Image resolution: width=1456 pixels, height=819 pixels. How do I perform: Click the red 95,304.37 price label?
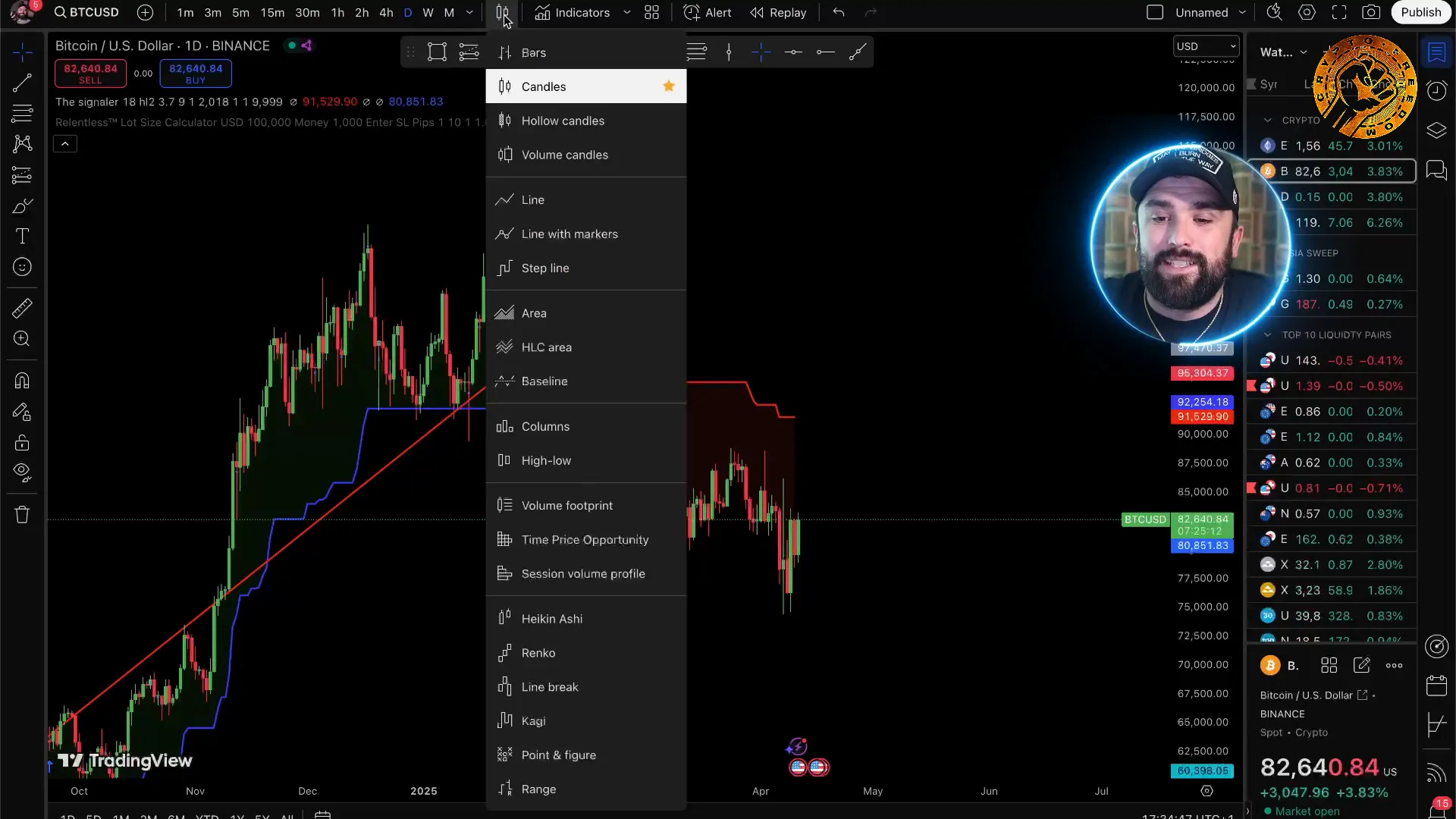pos(1202,373)
